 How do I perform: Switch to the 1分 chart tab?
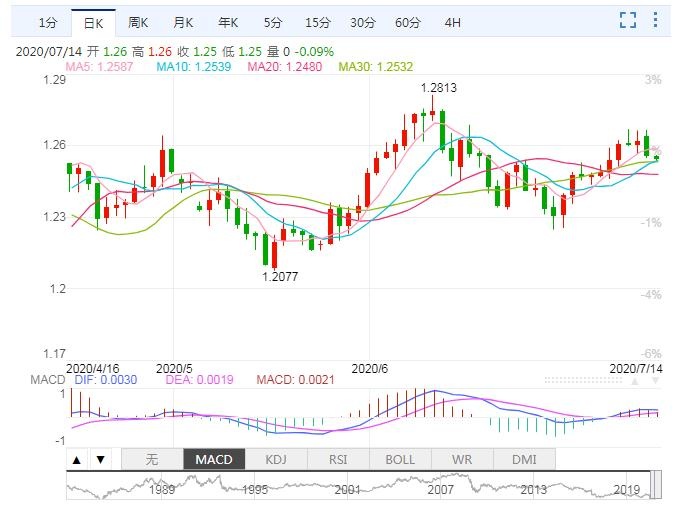coord(48,21)
